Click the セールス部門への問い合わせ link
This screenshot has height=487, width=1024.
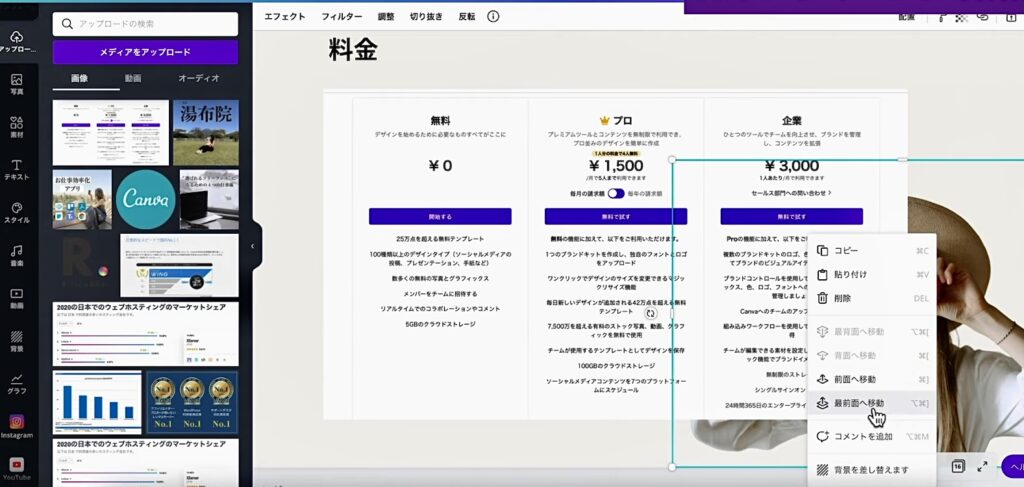point(792,193)
